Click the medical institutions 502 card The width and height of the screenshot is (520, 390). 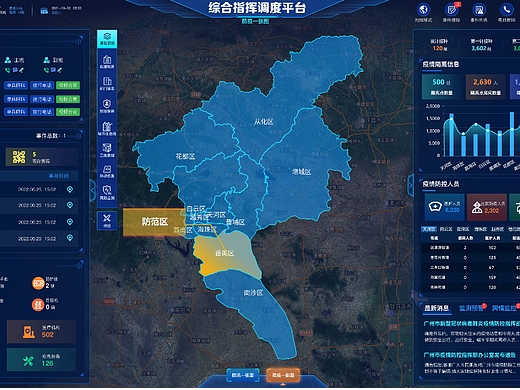click(x=41, y=332)
